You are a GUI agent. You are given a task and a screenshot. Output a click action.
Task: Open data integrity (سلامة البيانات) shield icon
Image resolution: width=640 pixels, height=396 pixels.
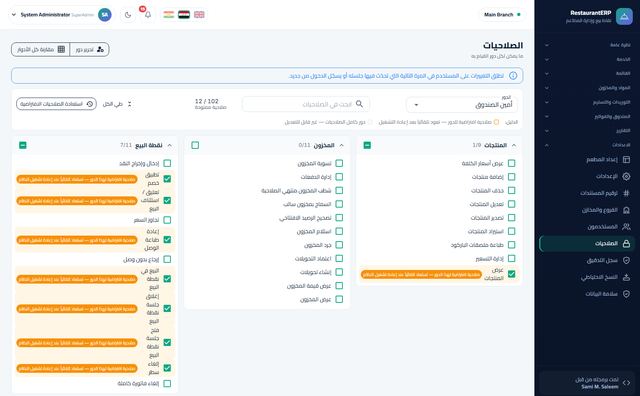626,294
